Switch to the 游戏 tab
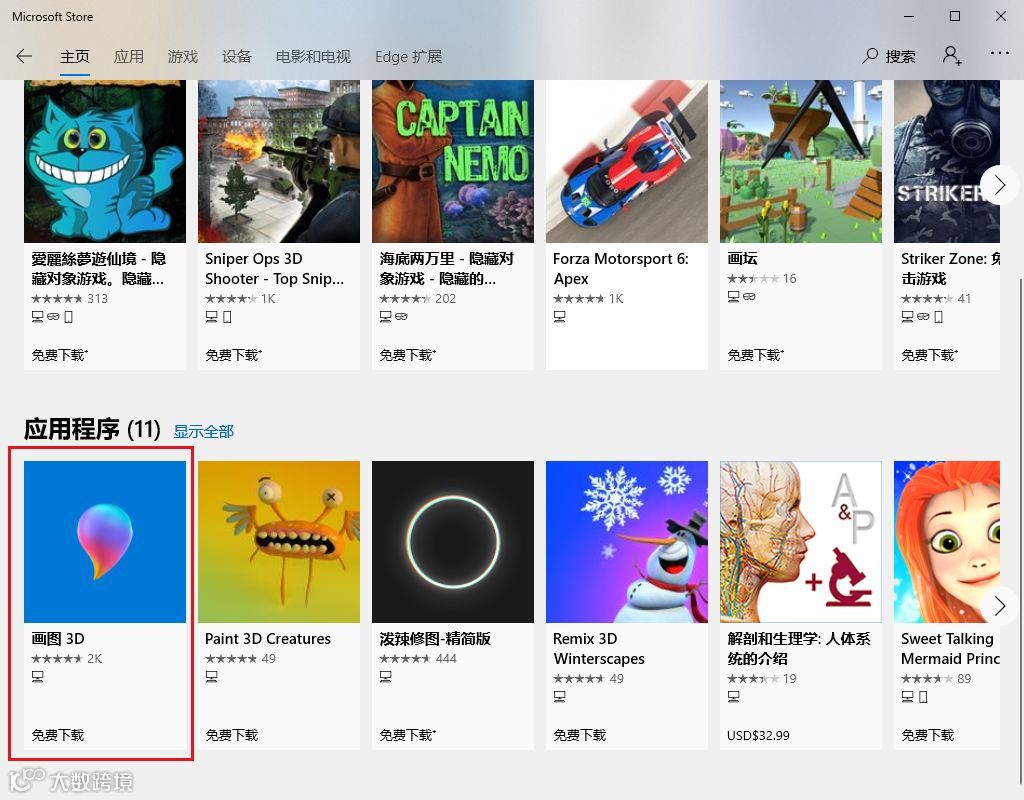1024x800 pixels. pos(182,57)
